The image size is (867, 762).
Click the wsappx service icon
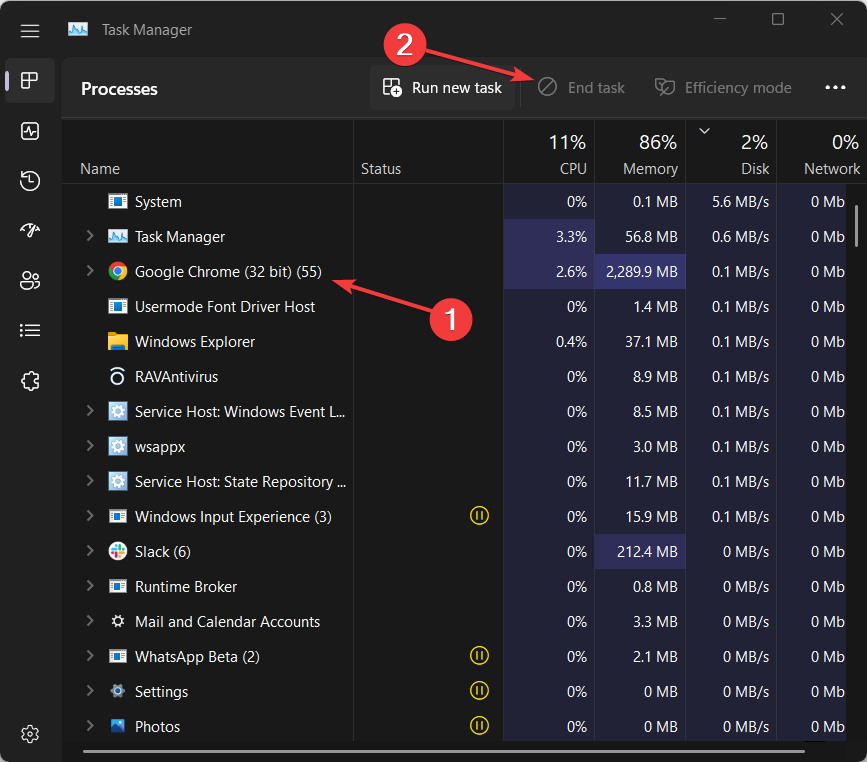click(117, 446)
